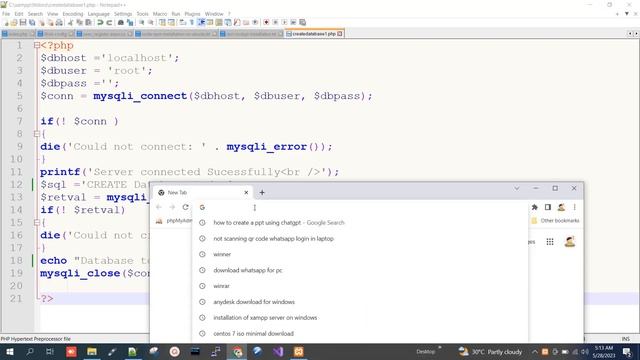Image resolution: width=640 pixels, height=360 pixels.
Task: Open the Macro menu in Notepad++
Action: 160,14
